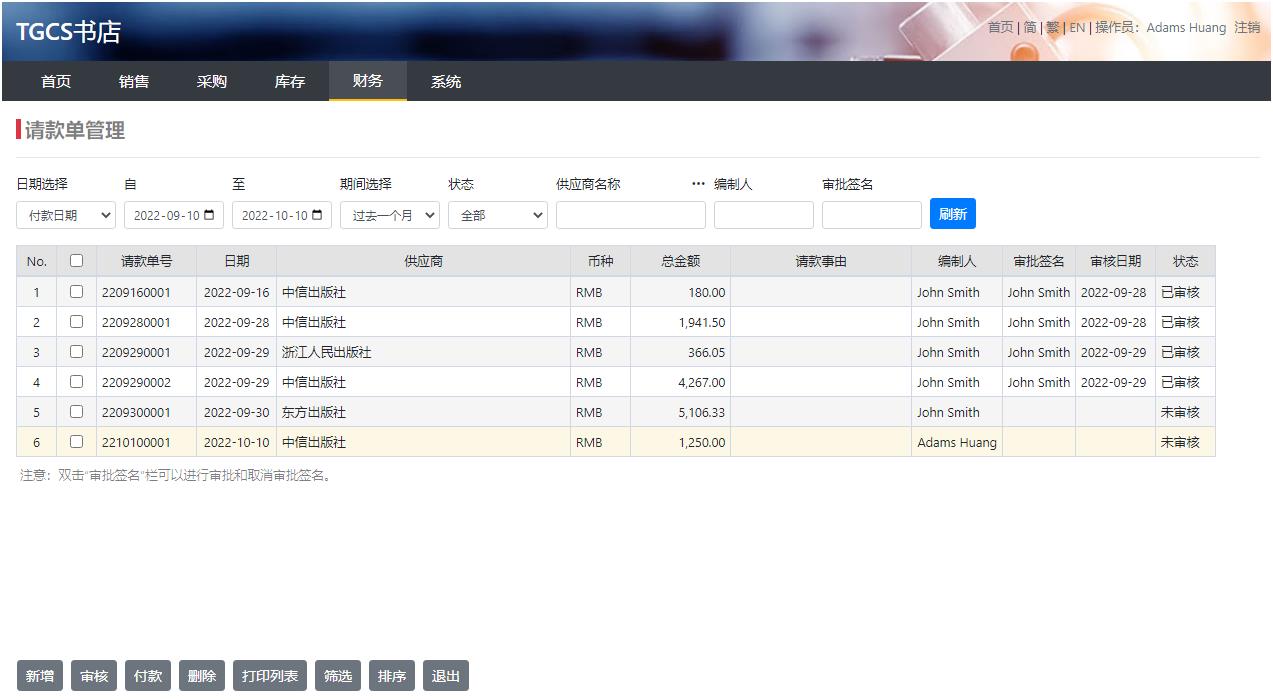Open the 付款日期 date type dropdown
This screenshot has width=1273, height=700.
[x=66, y=215]
